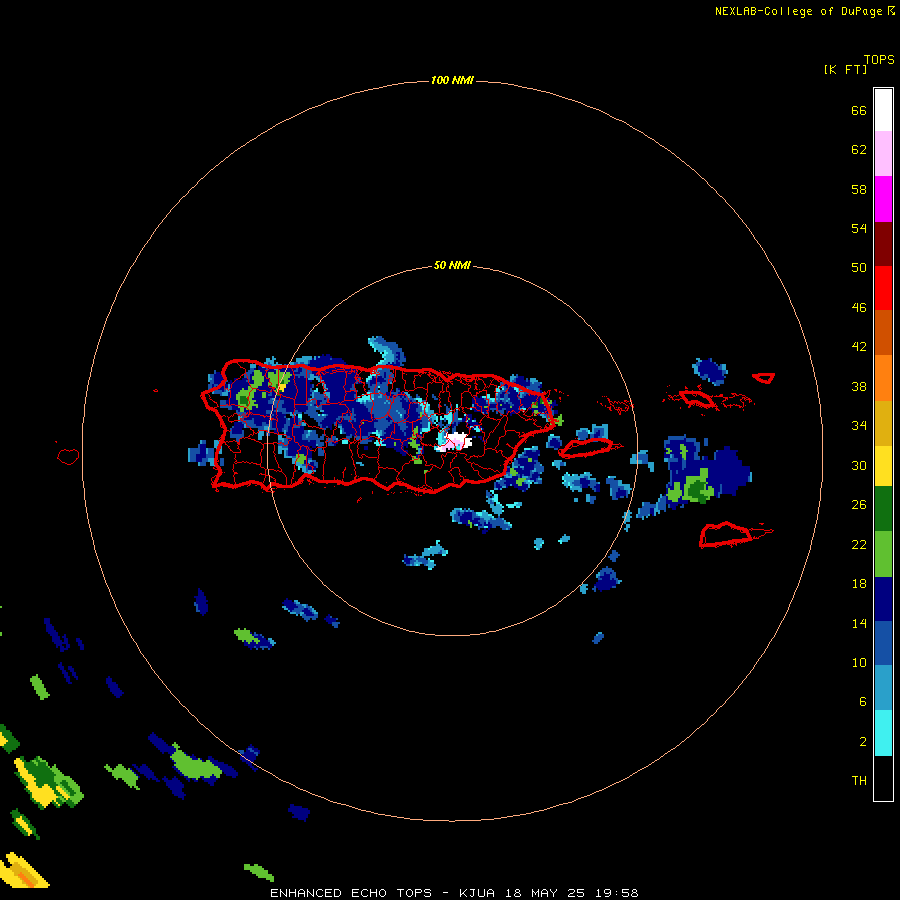Image resolution: width=900 pixels, height=900 pixels.
Task: Click the TOPS legend title
Action: 879,60
